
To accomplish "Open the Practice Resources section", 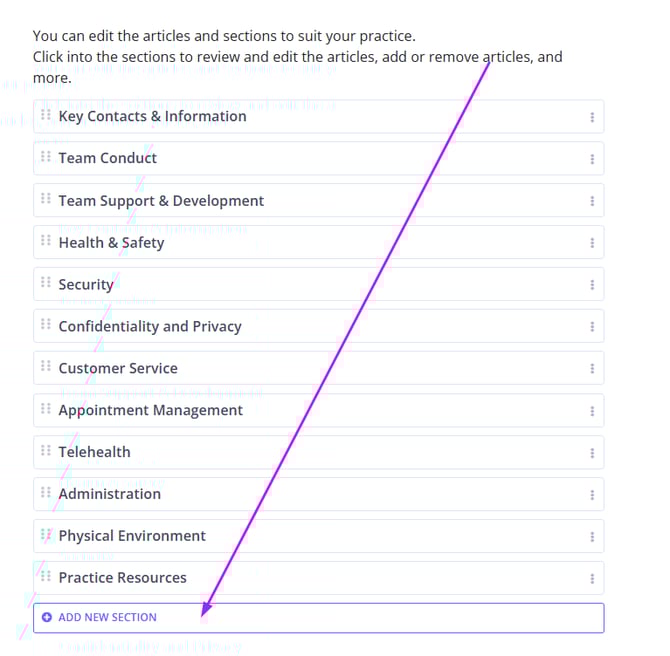I will [x=122, y=578].
